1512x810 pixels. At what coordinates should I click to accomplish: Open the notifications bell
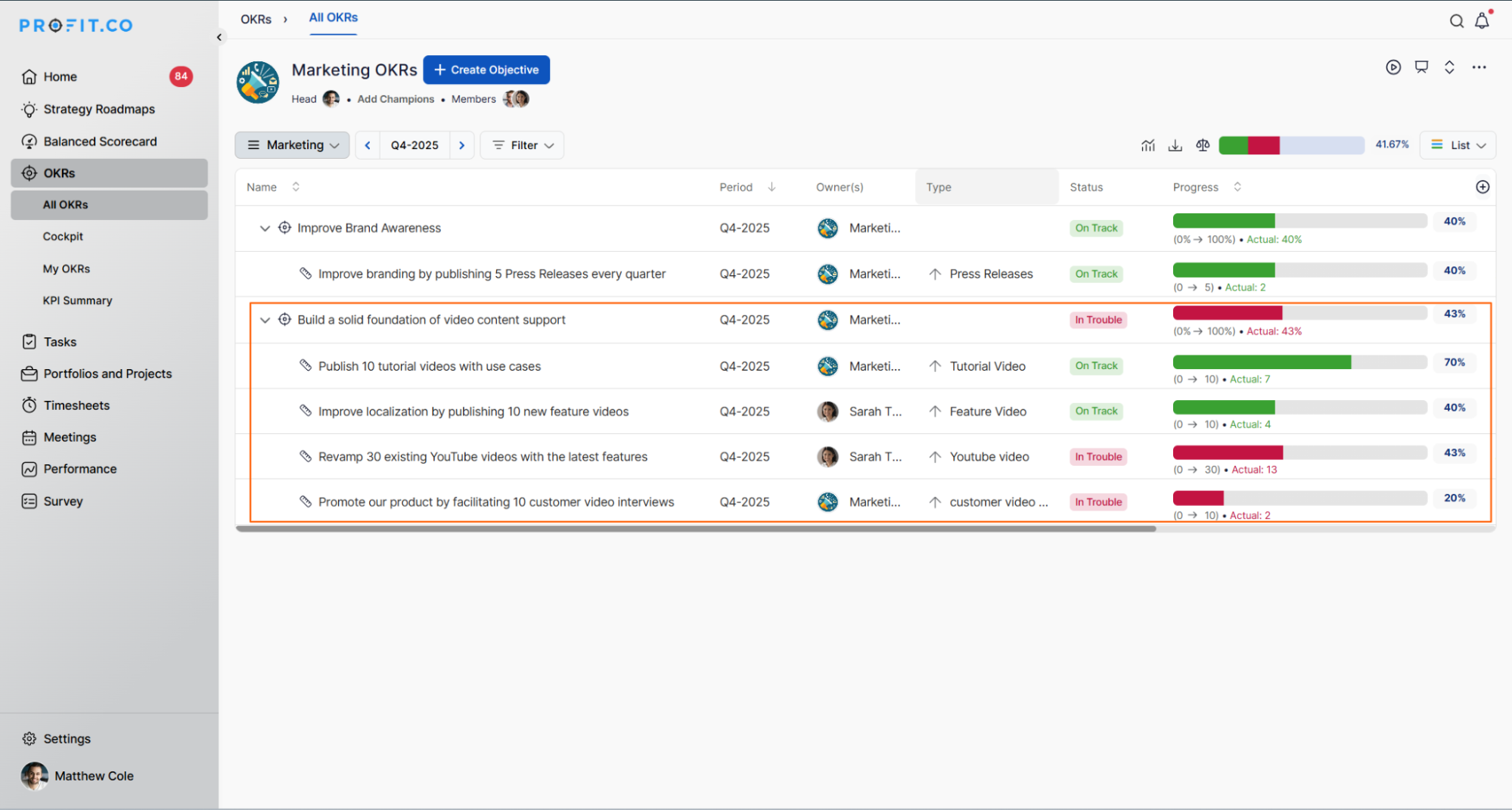pyautogui.click(x=1482, y=21)
